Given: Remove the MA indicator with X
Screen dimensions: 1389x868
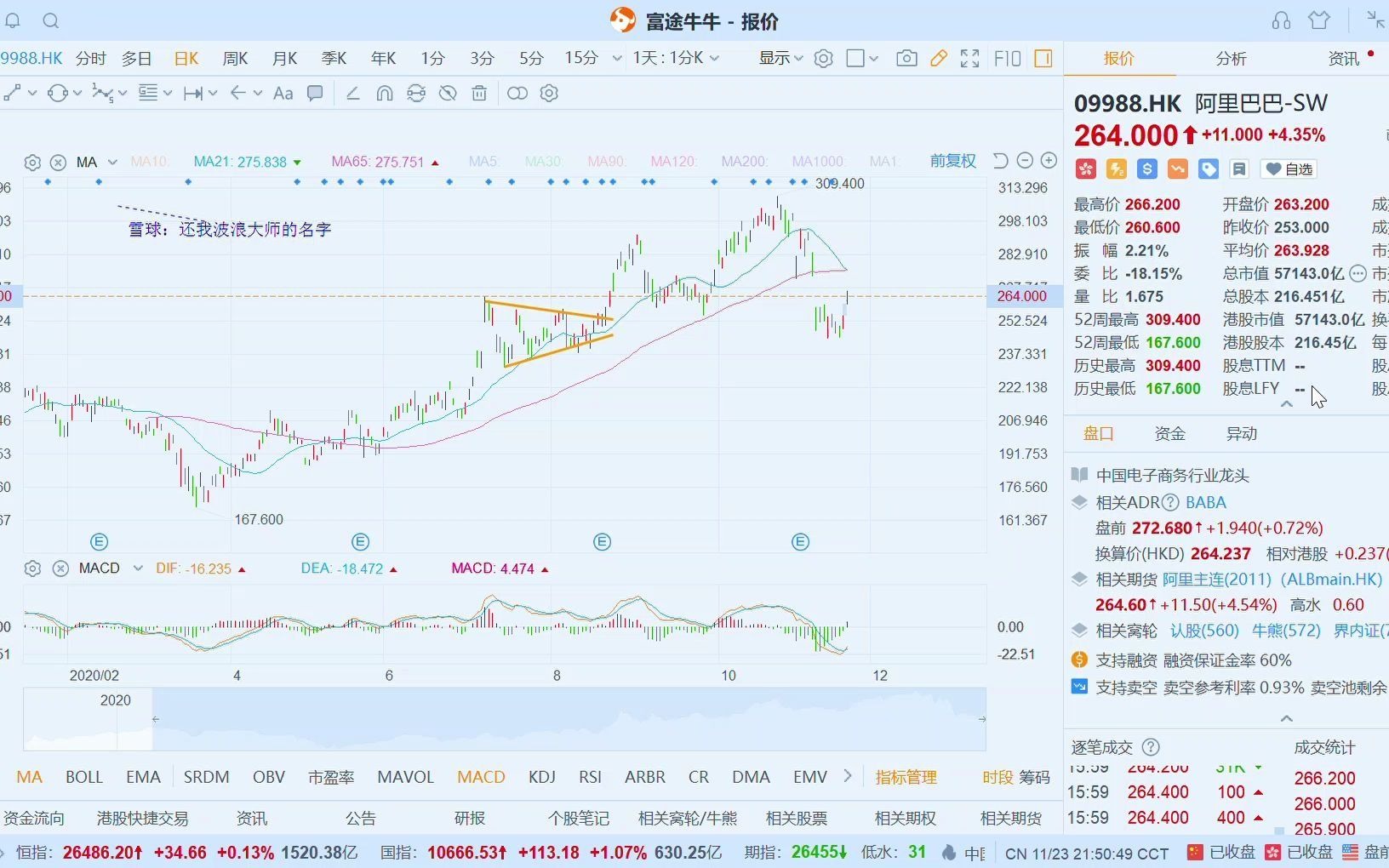Looking at the screenshot, I should click(58, 162).
